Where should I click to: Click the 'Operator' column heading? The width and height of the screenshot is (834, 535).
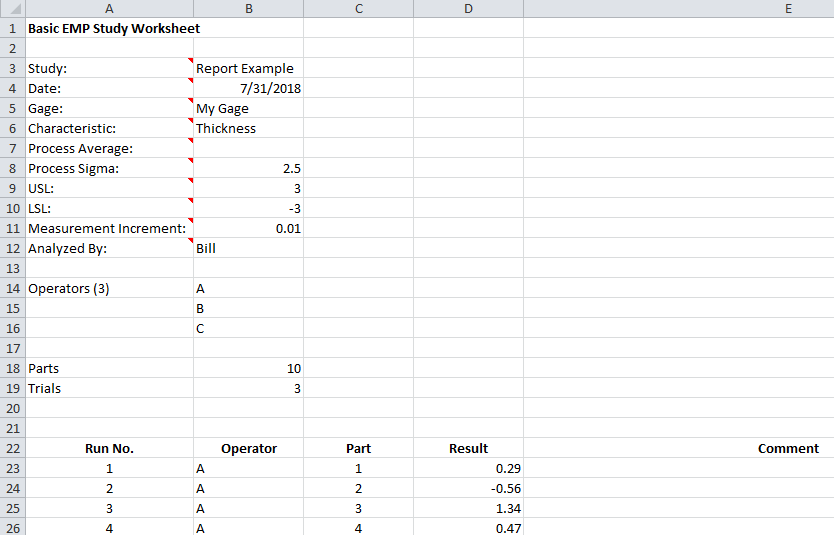tap(248, 448)
